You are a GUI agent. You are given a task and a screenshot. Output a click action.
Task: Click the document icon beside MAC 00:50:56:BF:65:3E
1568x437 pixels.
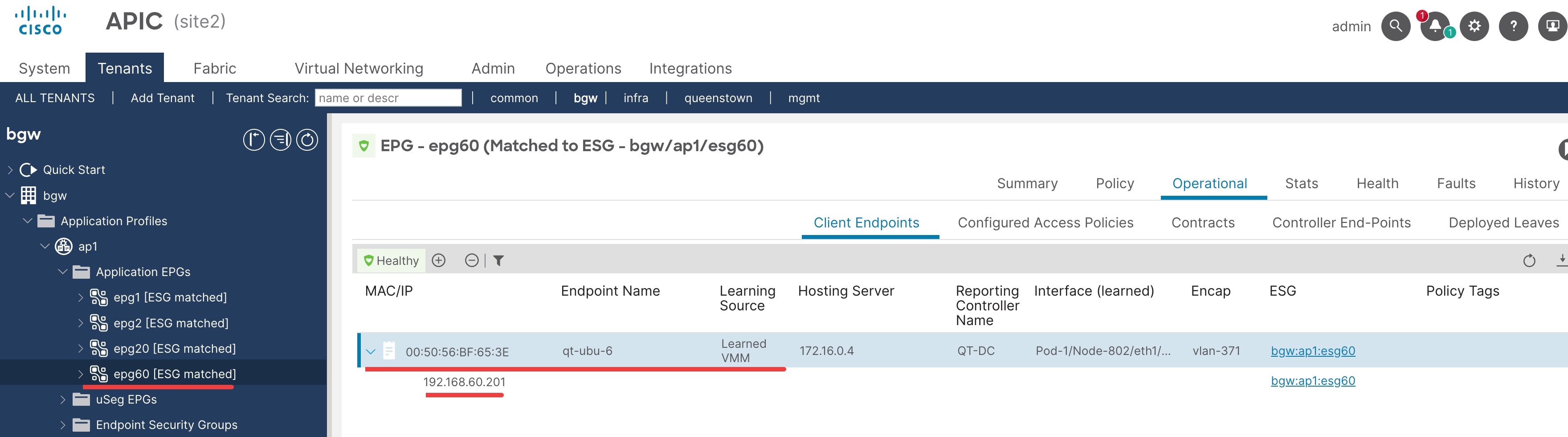[x=389, y=350]
